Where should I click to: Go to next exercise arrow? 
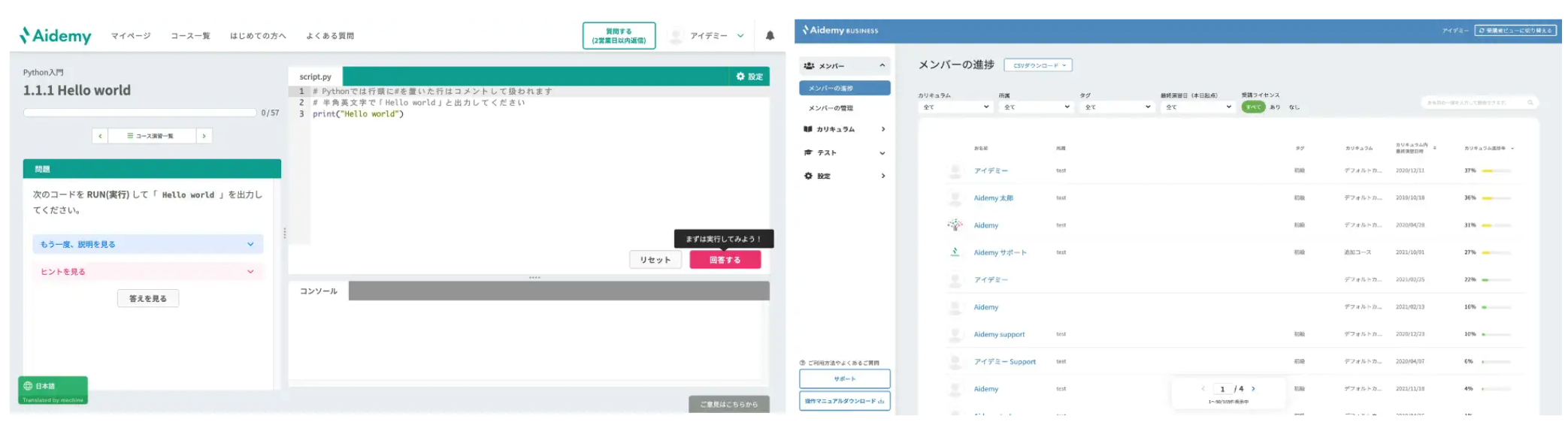click(x=204, y=136)
